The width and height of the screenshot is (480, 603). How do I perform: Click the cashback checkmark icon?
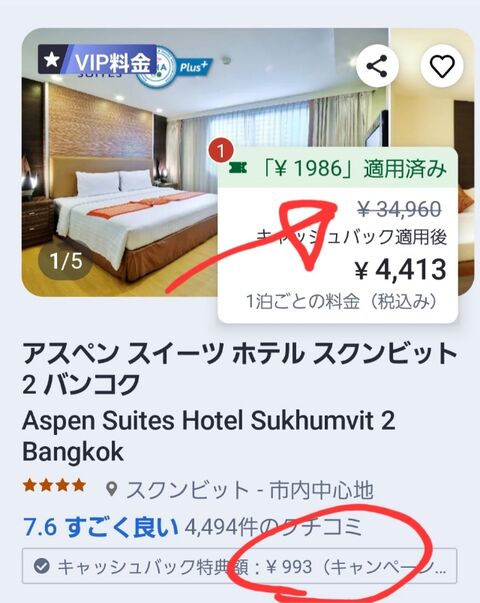[x=42, y=566]
